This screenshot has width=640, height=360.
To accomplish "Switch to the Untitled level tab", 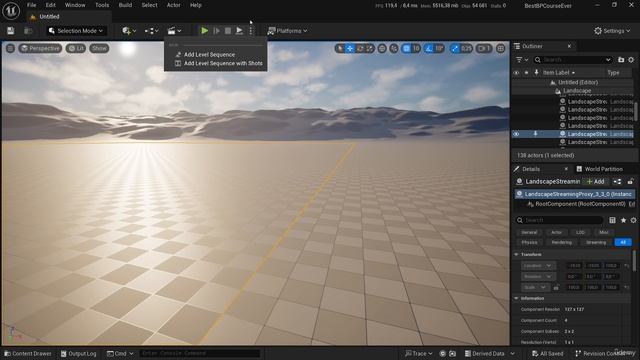I will [49, 17].
